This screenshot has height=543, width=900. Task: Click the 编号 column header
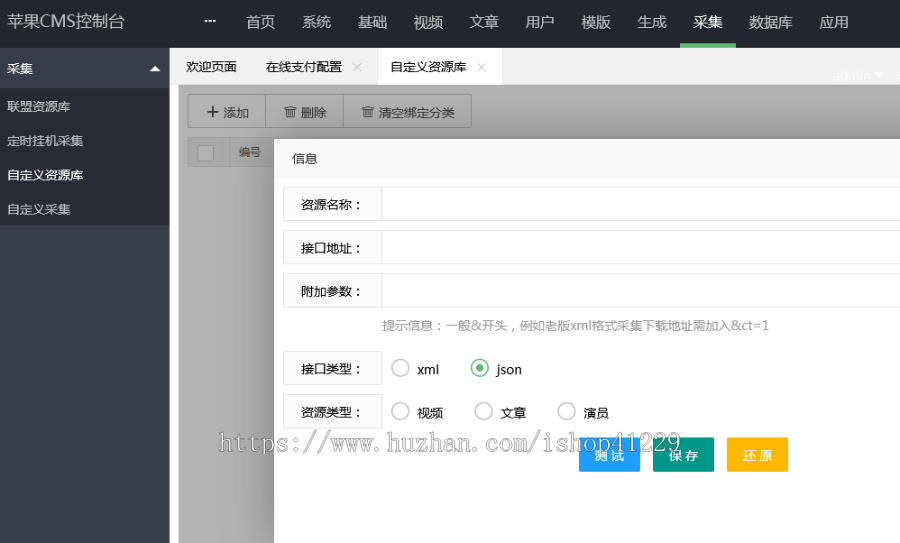pos(250,152)
